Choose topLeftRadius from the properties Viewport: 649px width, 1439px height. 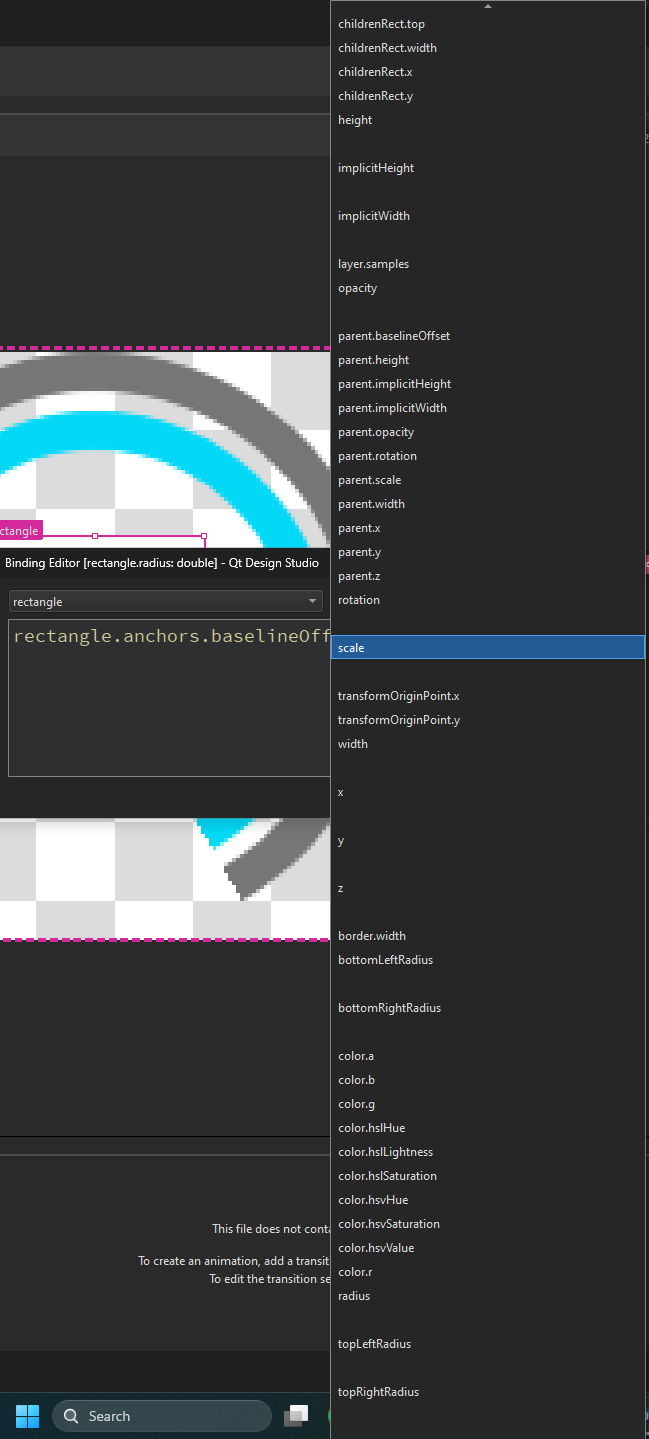point(374,1344)
